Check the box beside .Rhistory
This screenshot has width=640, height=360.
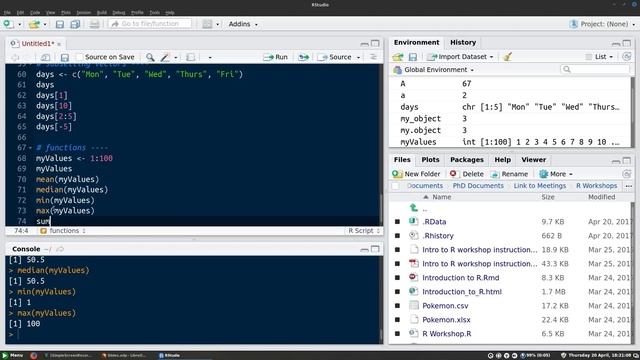397,236
